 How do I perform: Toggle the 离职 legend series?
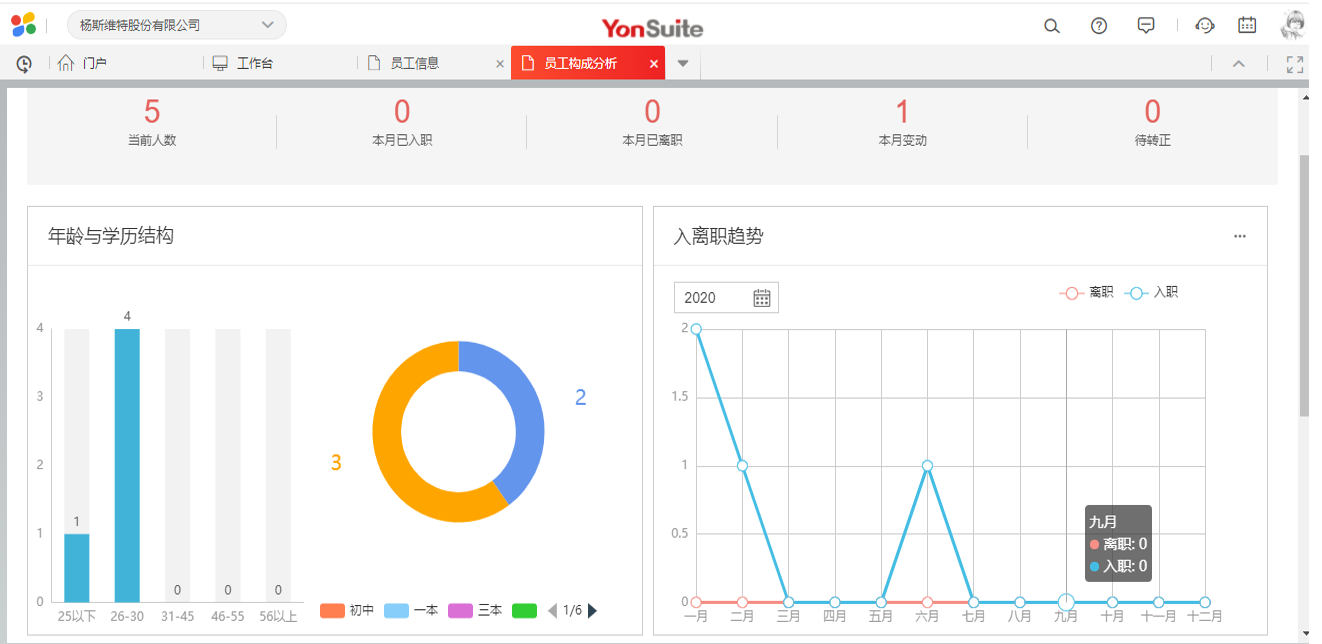[x=1086, y=293]
